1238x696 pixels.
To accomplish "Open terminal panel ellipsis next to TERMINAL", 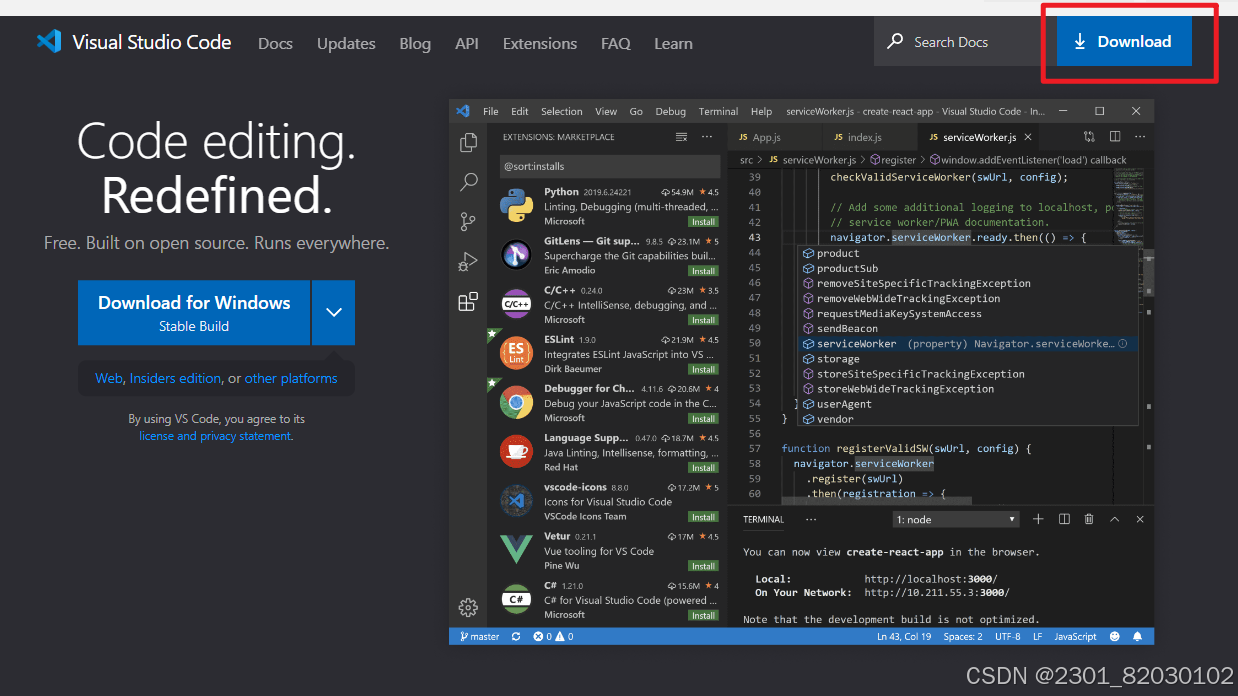I will [811, 519].
